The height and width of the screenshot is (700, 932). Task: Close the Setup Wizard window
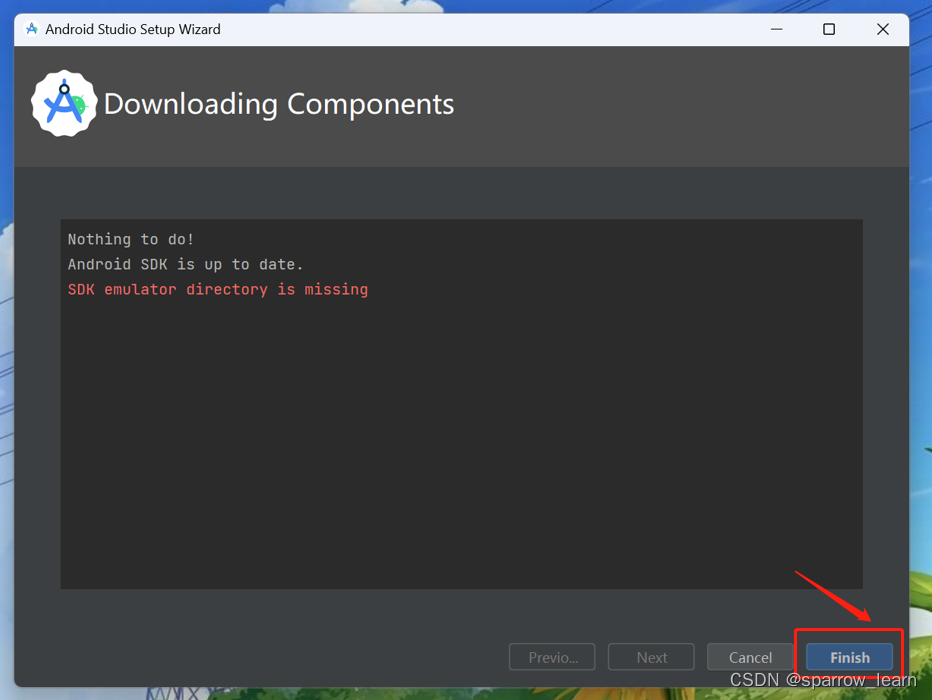pyautogui.click(x=883, y=29)
